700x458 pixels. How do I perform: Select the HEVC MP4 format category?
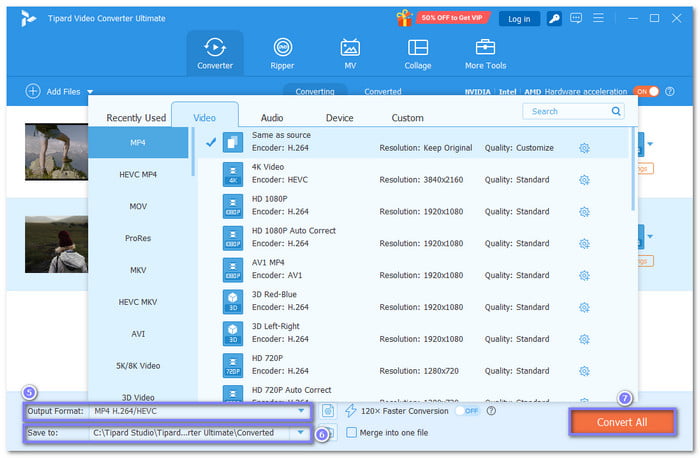138,174
